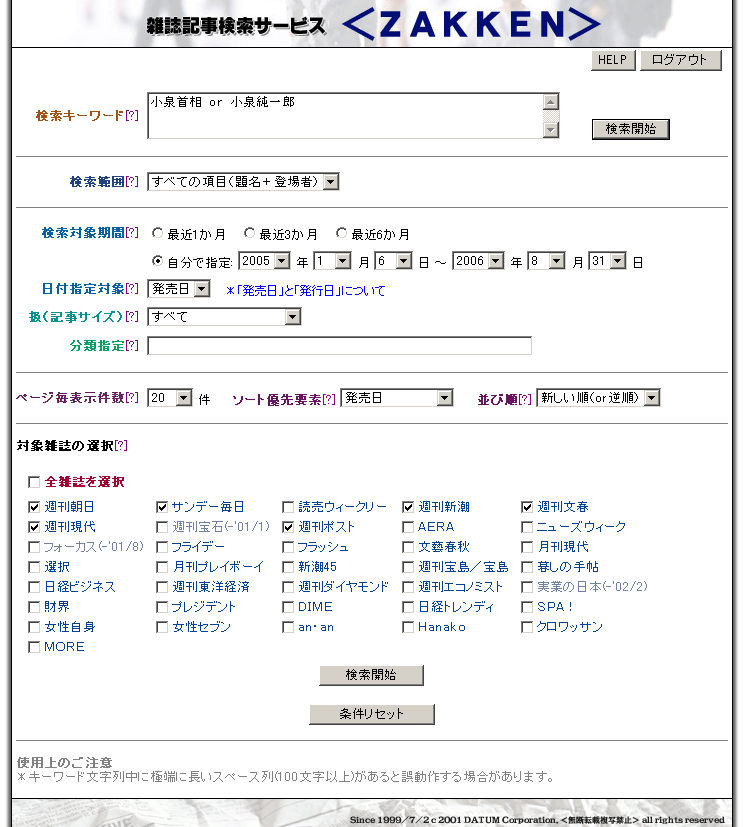746x827 pixels.
Task: Check the フライデー checkbox
Action: click(162, 547)
